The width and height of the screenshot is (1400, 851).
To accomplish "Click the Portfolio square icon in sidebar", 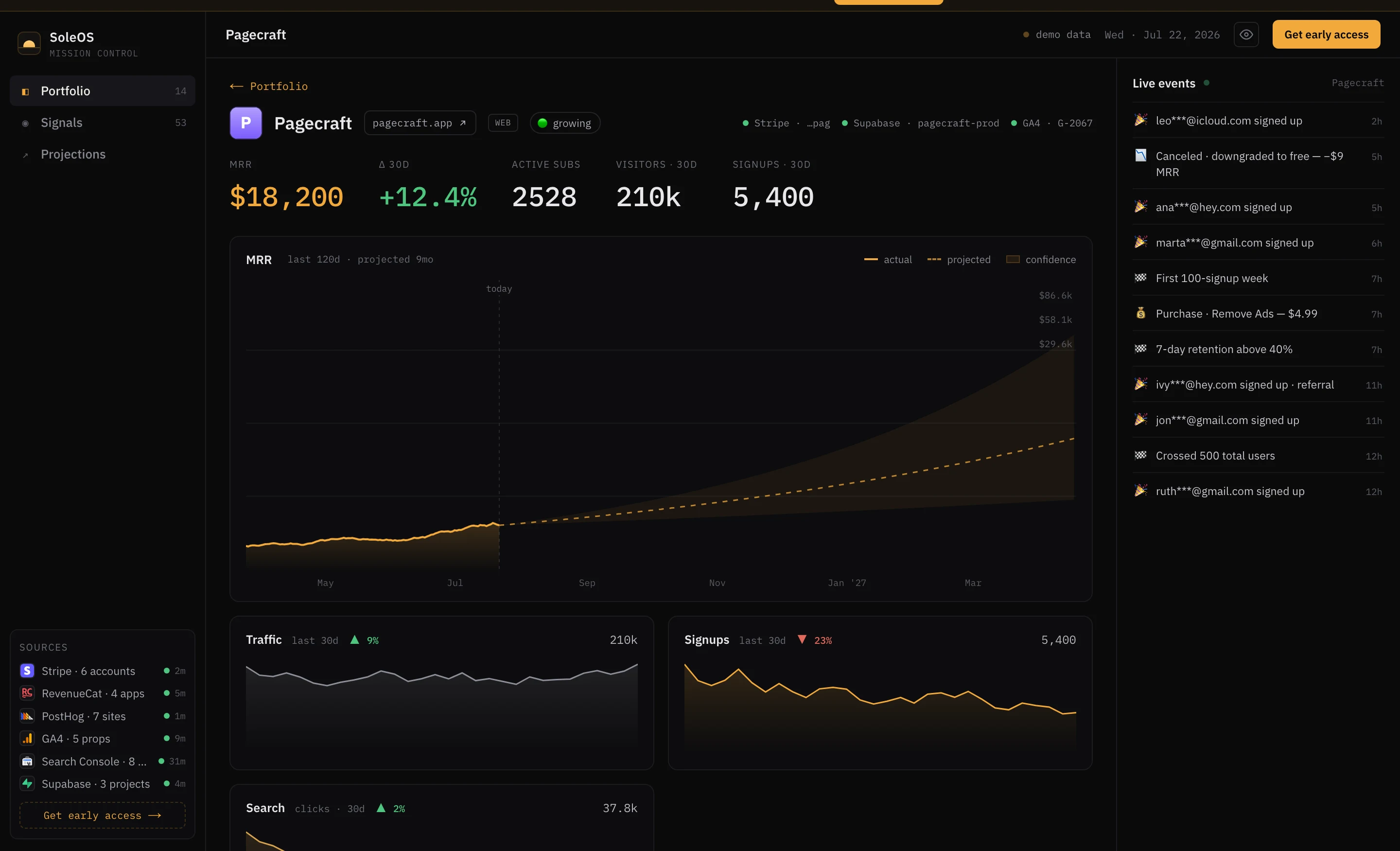I will pos(26,91).
